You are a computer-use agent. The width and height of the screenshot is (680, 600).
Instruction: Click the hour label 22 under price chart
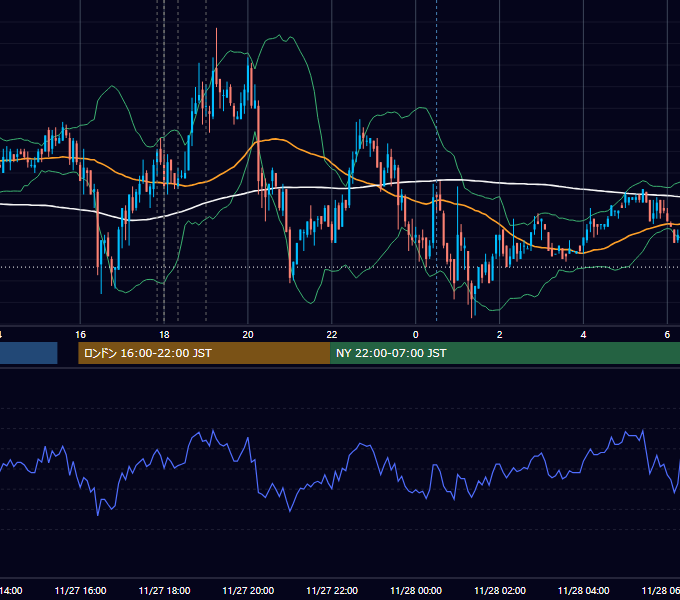click(332, 335)
